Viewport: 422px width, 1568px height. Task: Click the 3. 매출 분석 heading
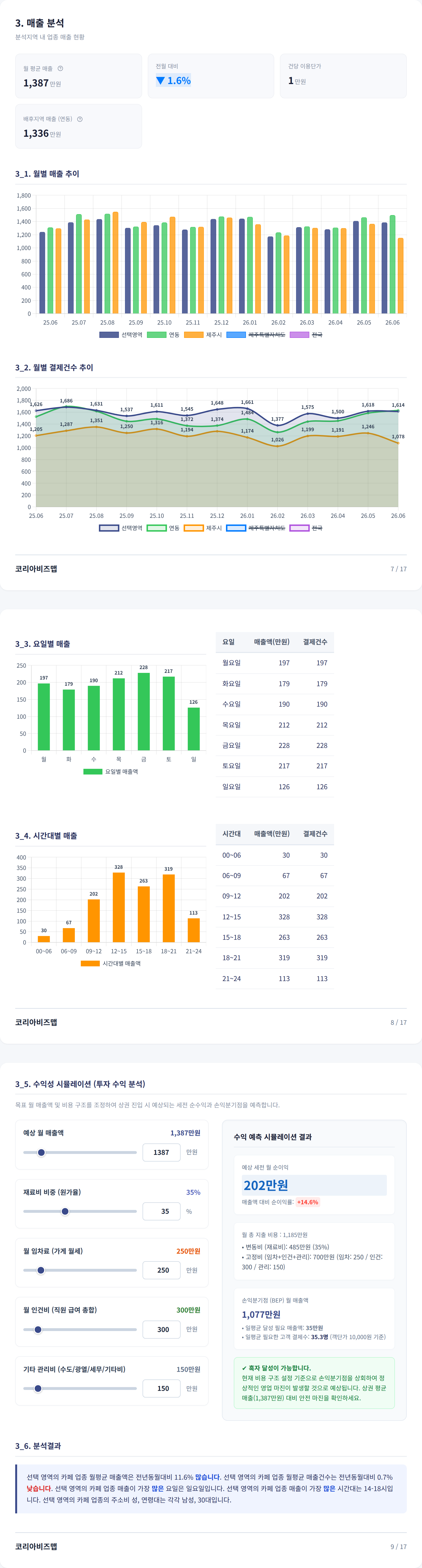[40, 23]
